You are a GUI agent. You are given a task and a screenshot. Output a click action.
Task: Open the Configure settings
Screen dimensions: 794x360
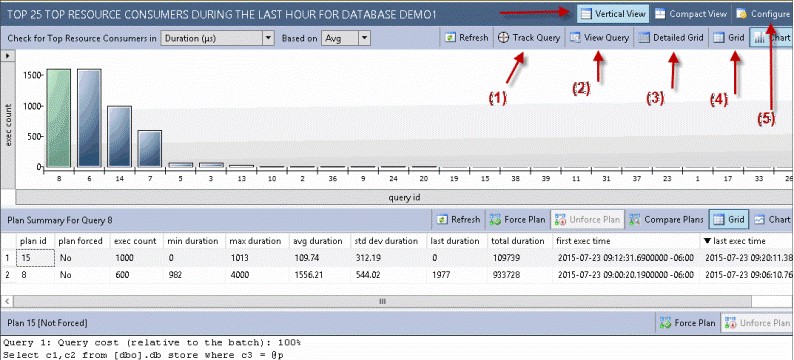point(763,14)
